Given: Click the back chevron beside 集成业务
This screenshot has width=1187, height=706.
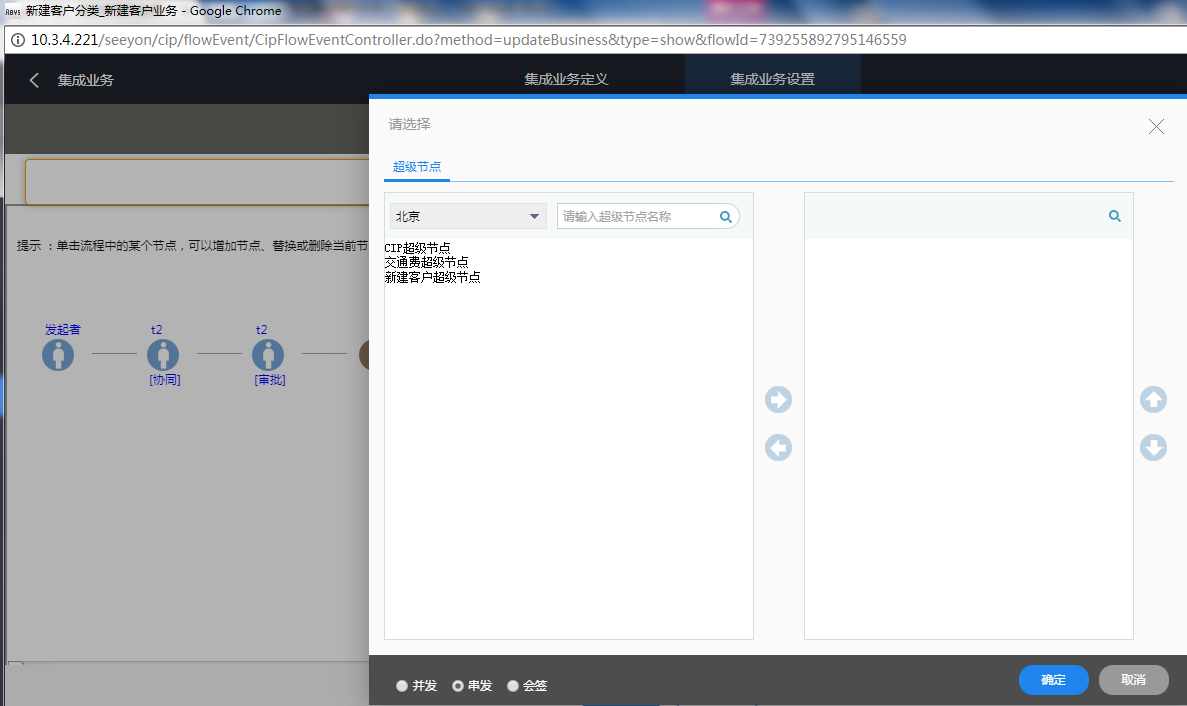Looking at the screenshot, I should [x=34, y=80].
